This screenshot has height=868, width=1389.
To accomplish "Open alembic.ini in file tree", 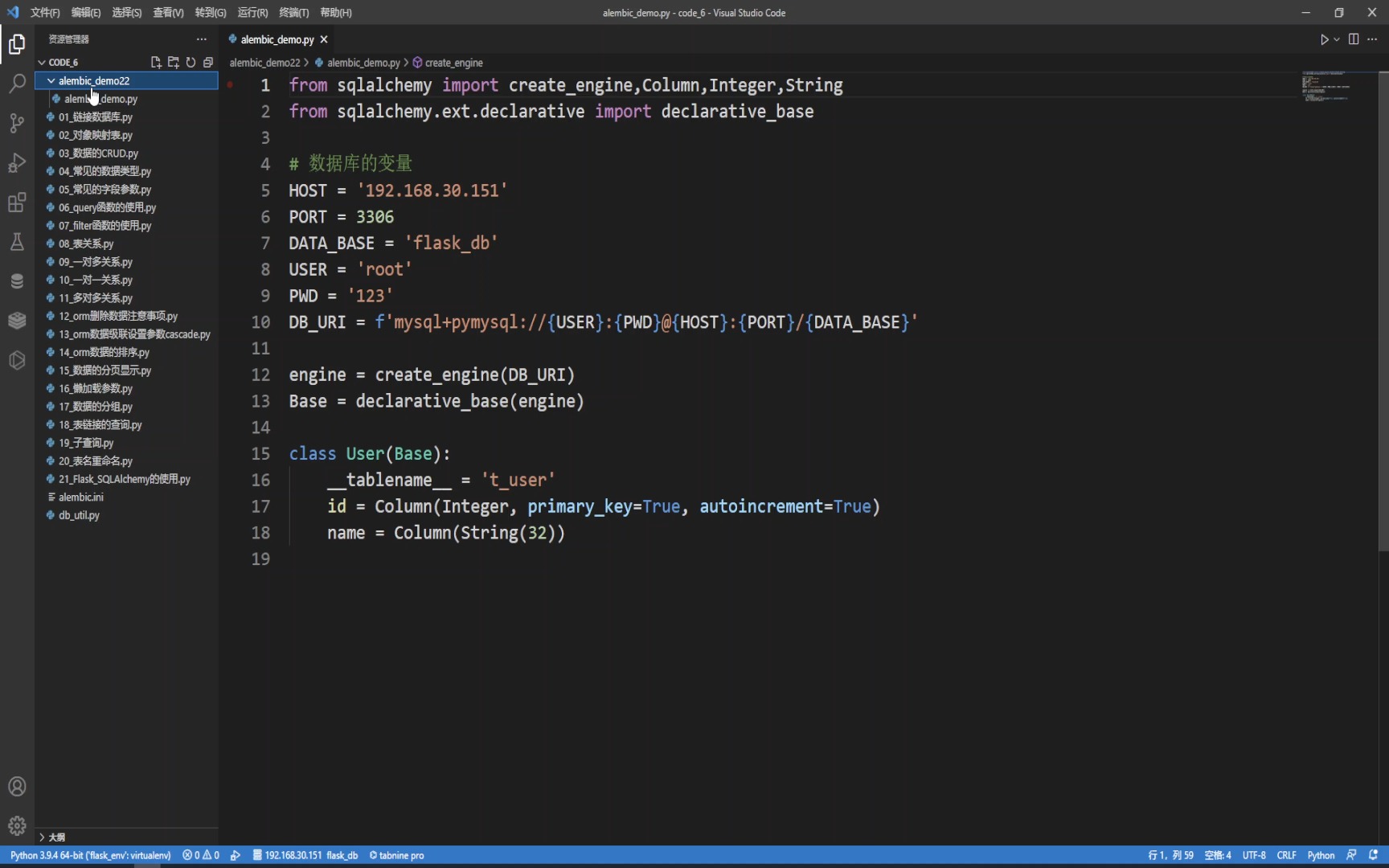I will 80,497.
